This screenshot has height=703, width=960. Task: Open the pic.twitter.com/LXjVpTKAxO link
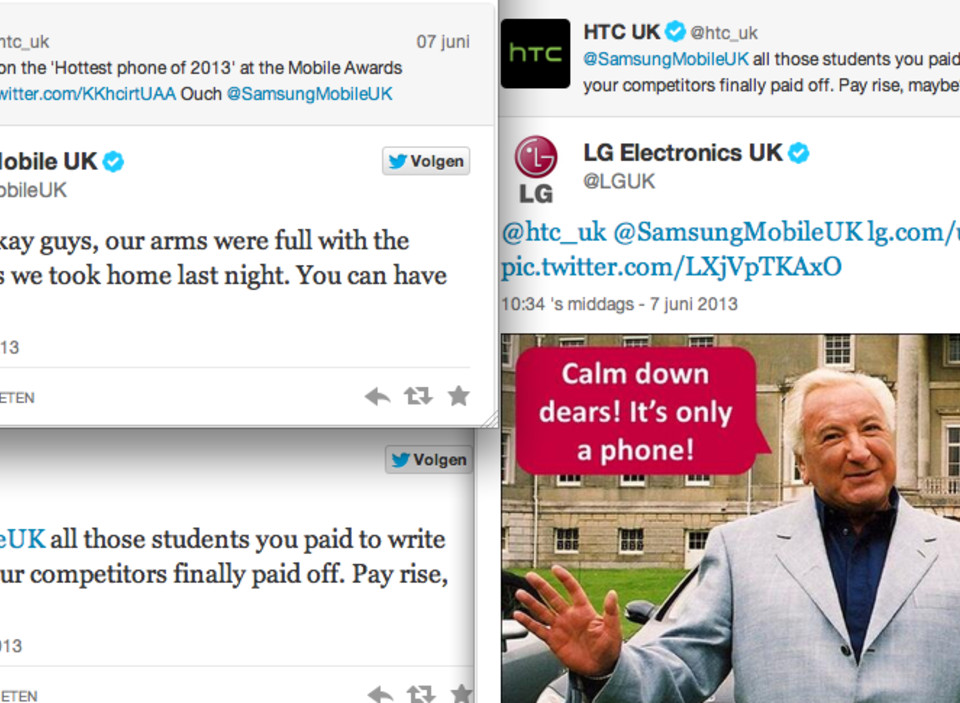point(671,267)
